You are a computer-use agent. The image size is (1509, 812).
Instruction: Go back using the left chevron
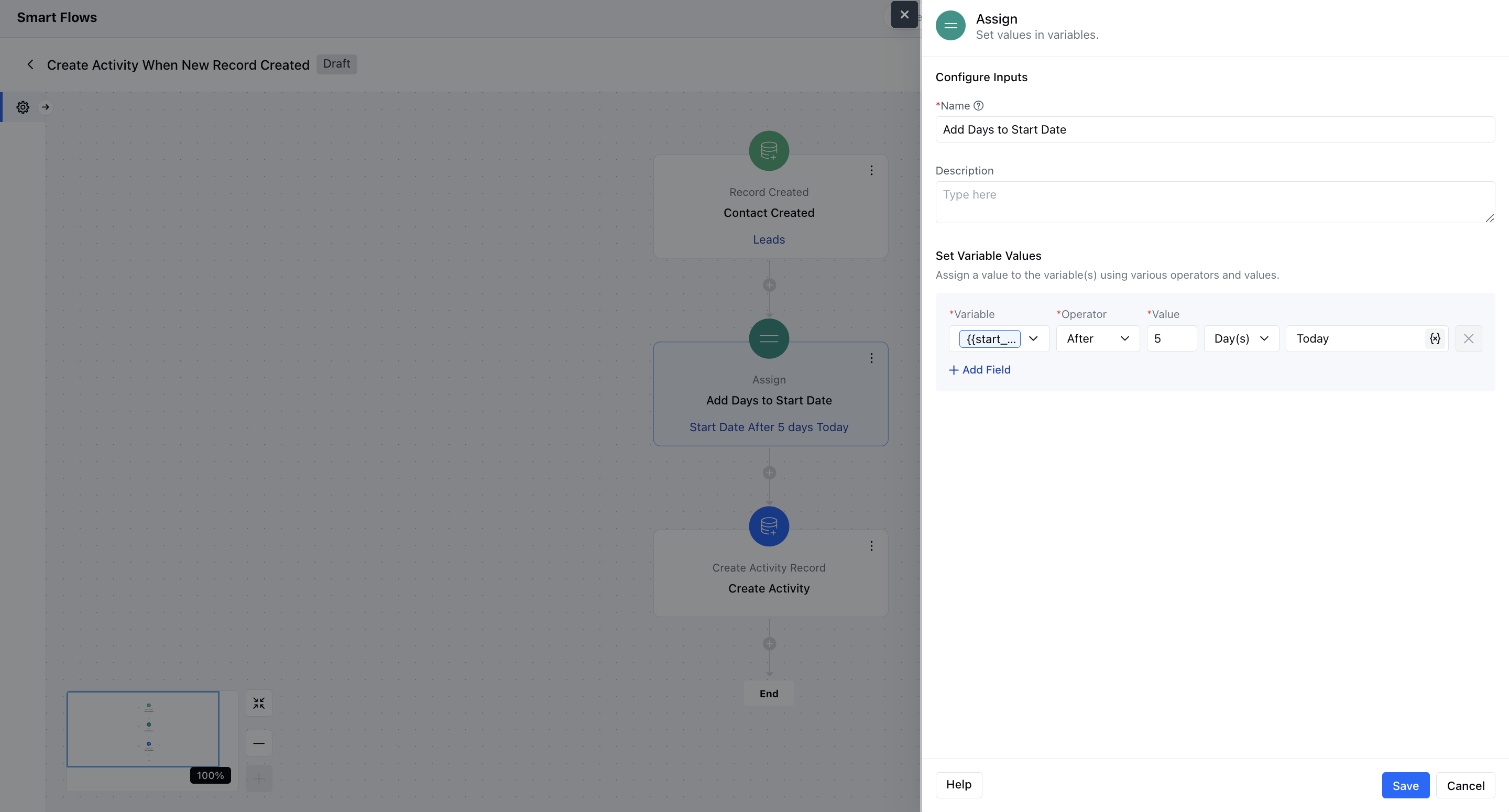(30, 64)
